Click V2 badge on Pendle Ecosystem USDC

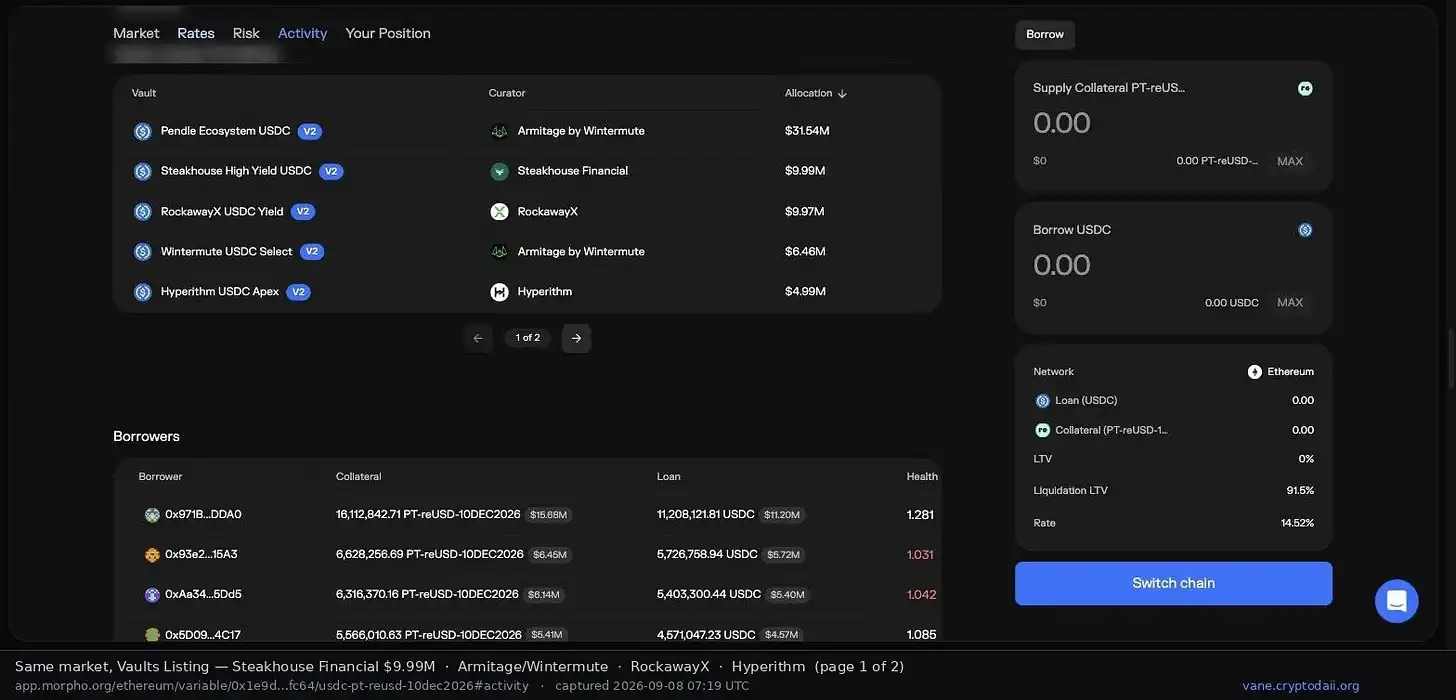tap(310, 132)
